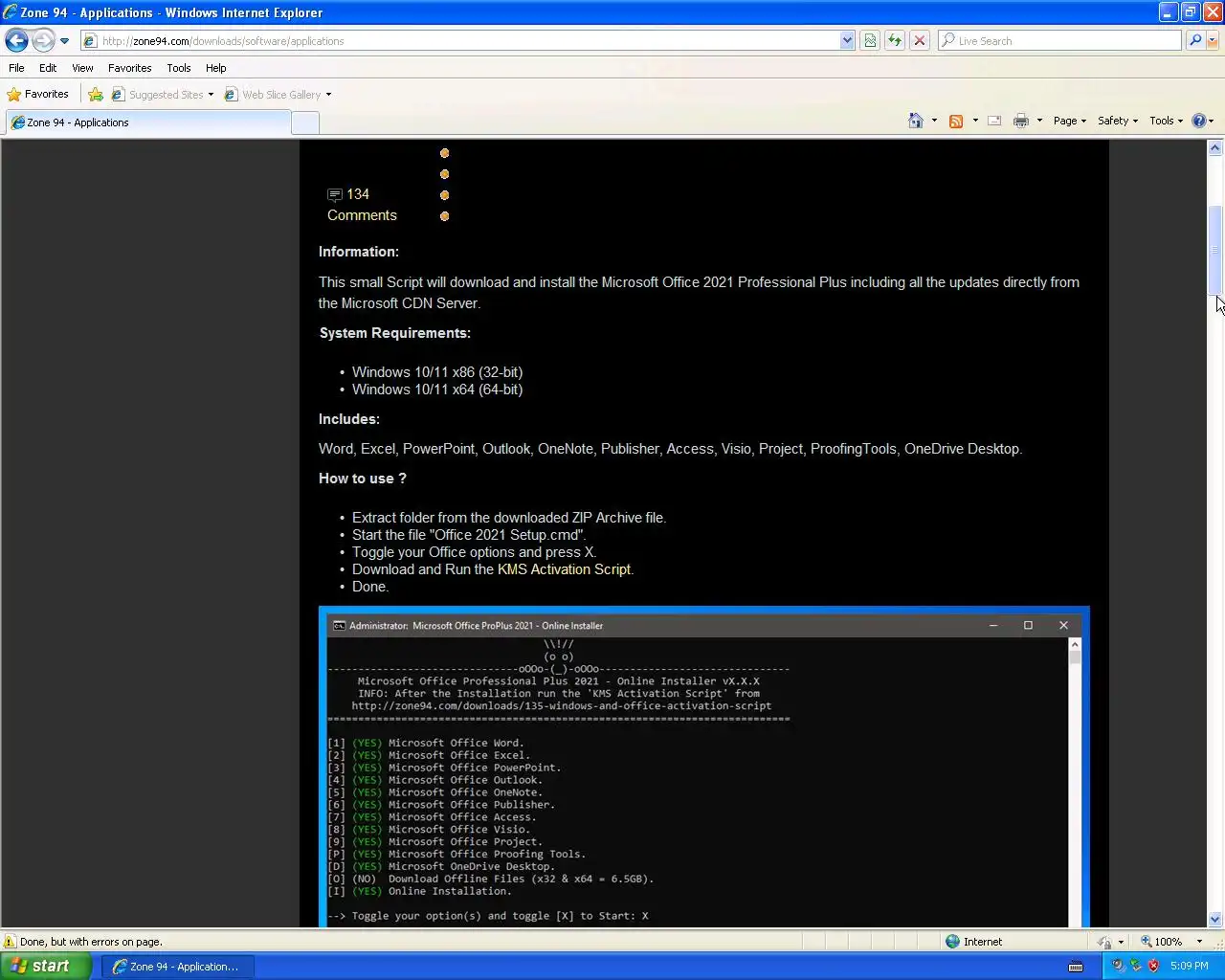The width and height of the screenshot is (1225, 980).
Task: Click the Print icon
Action: [x=1021, y=121]
